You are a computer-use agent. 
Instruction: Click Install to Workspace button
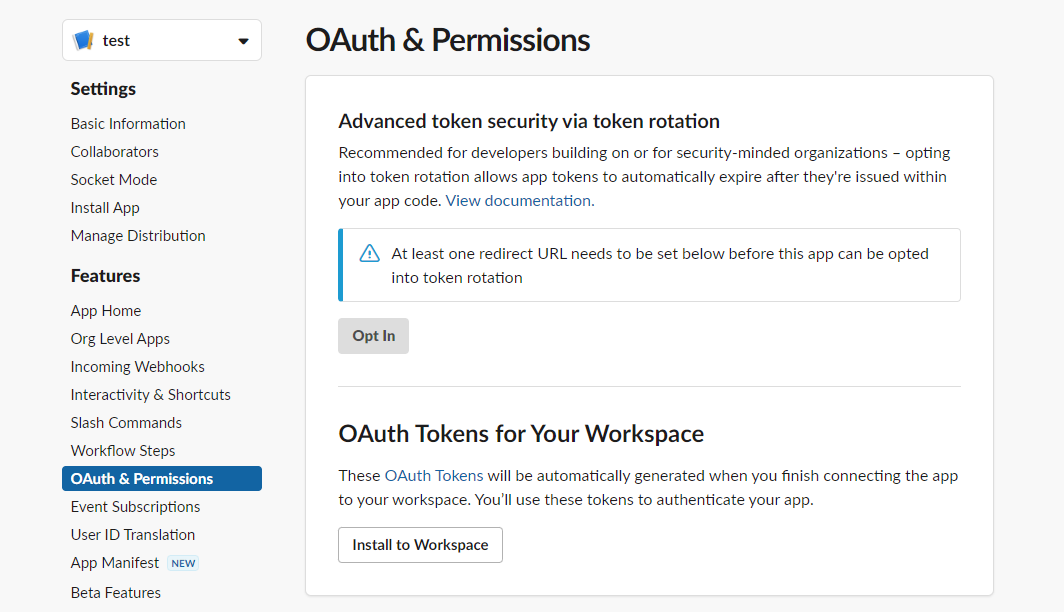tap(420, 545)
